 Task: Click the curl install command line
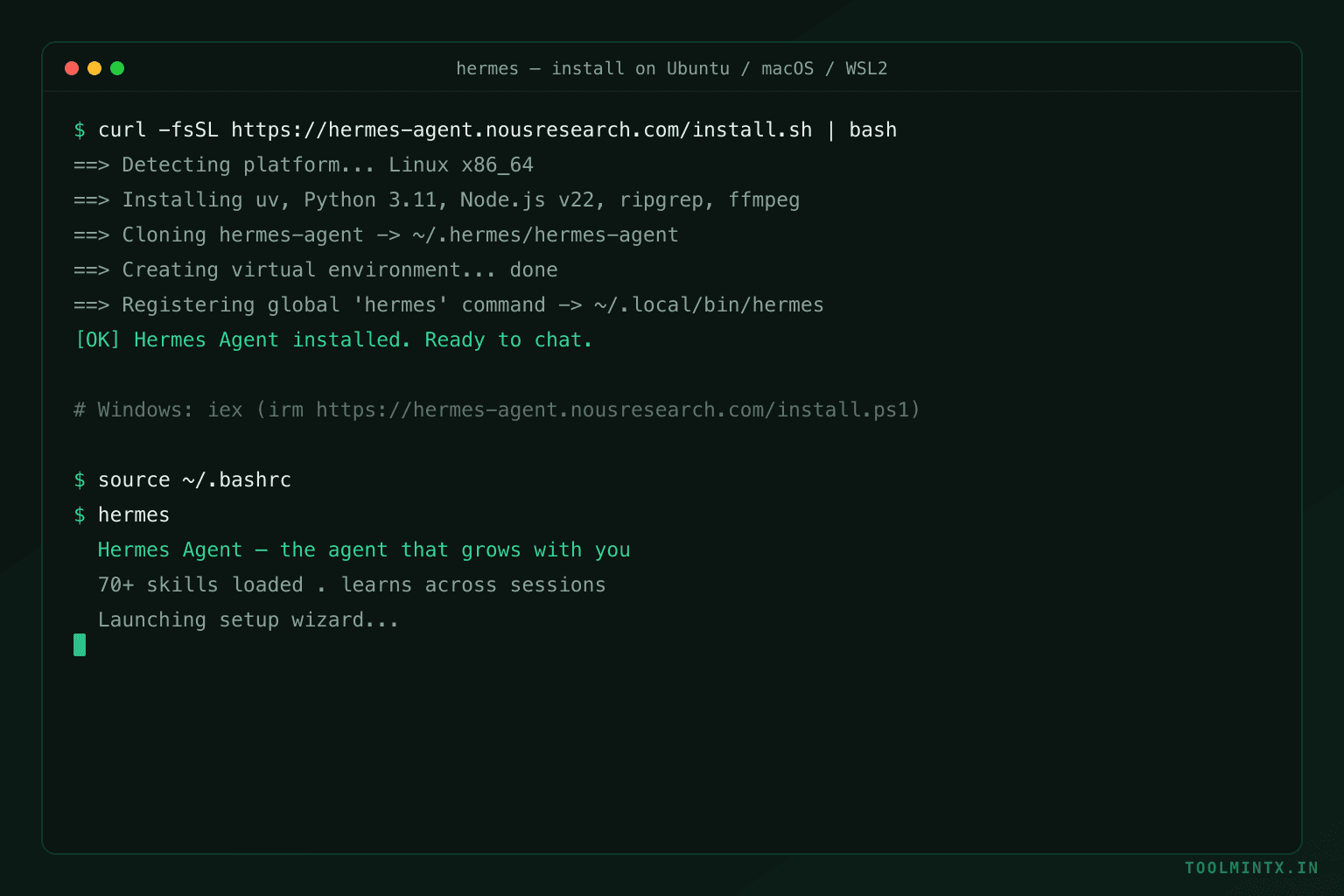tap(486, 129)
